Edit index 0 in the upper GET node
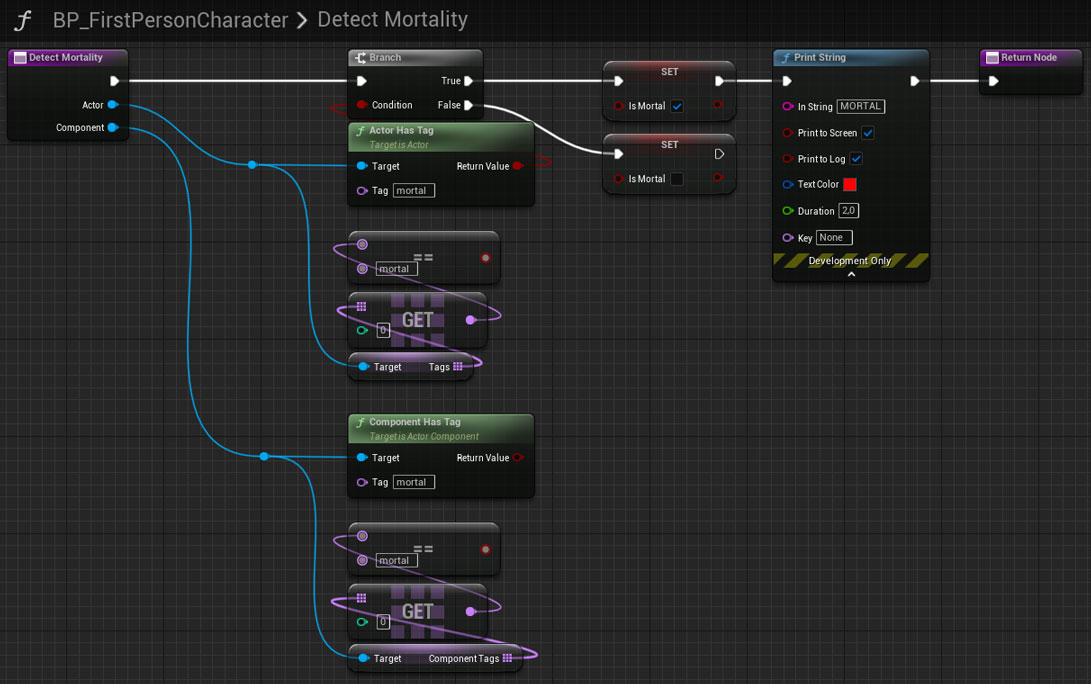 (383, 331)
